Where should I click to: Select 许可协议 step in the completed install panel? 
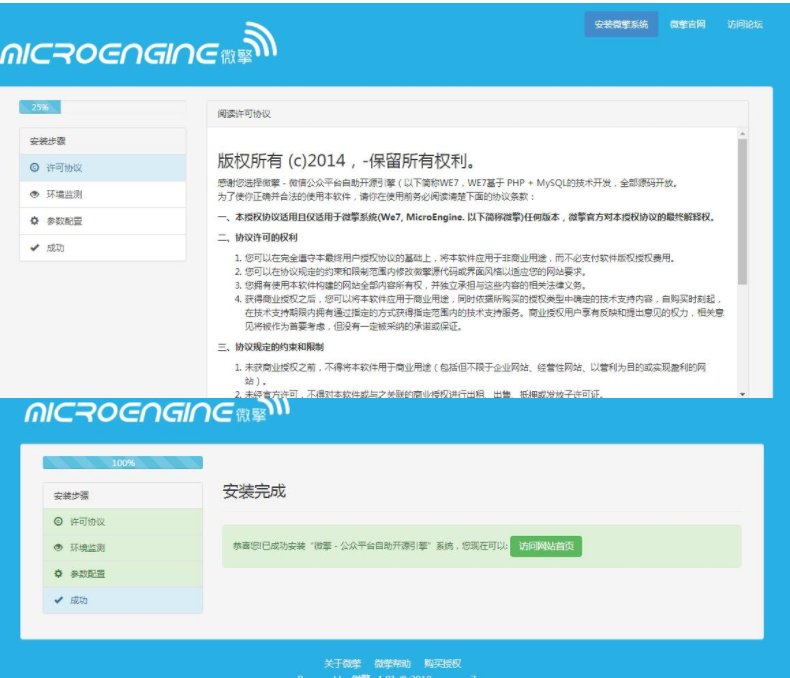pos(123,522)
